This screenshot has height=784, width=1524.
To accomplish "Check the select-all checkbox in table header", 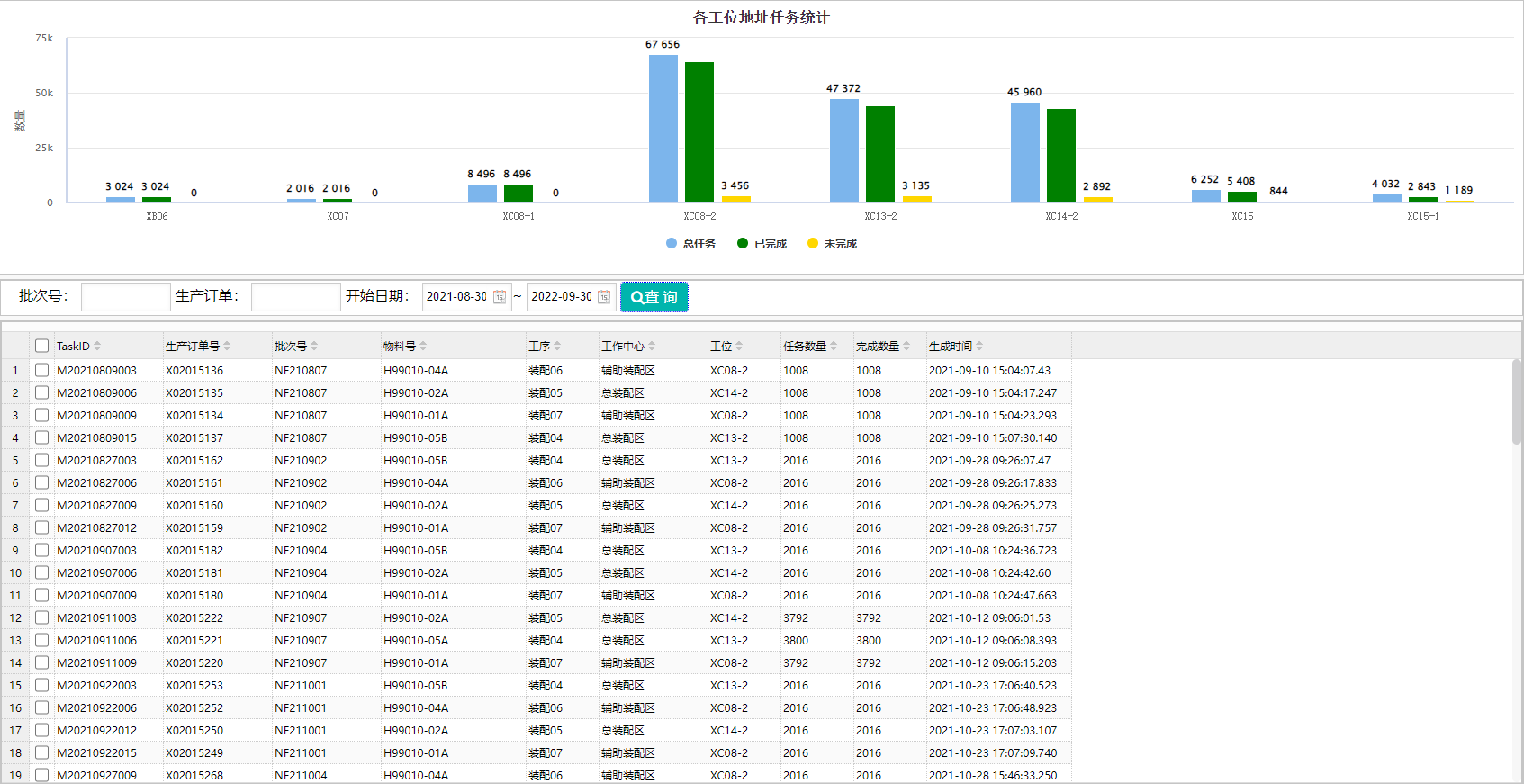I will coord(41,346).
